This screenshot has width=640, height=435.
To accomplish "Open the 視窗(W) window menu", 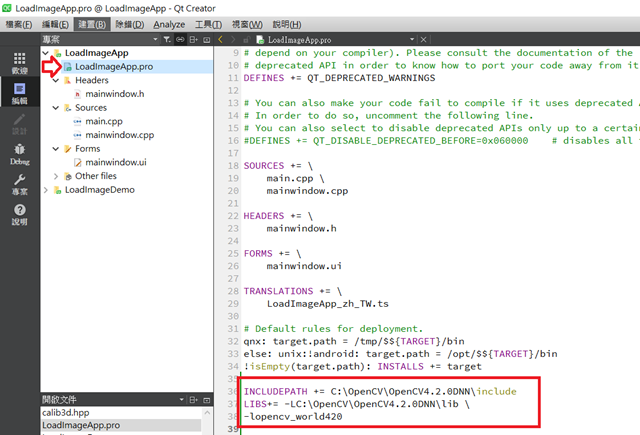I will tap(247, 24).
